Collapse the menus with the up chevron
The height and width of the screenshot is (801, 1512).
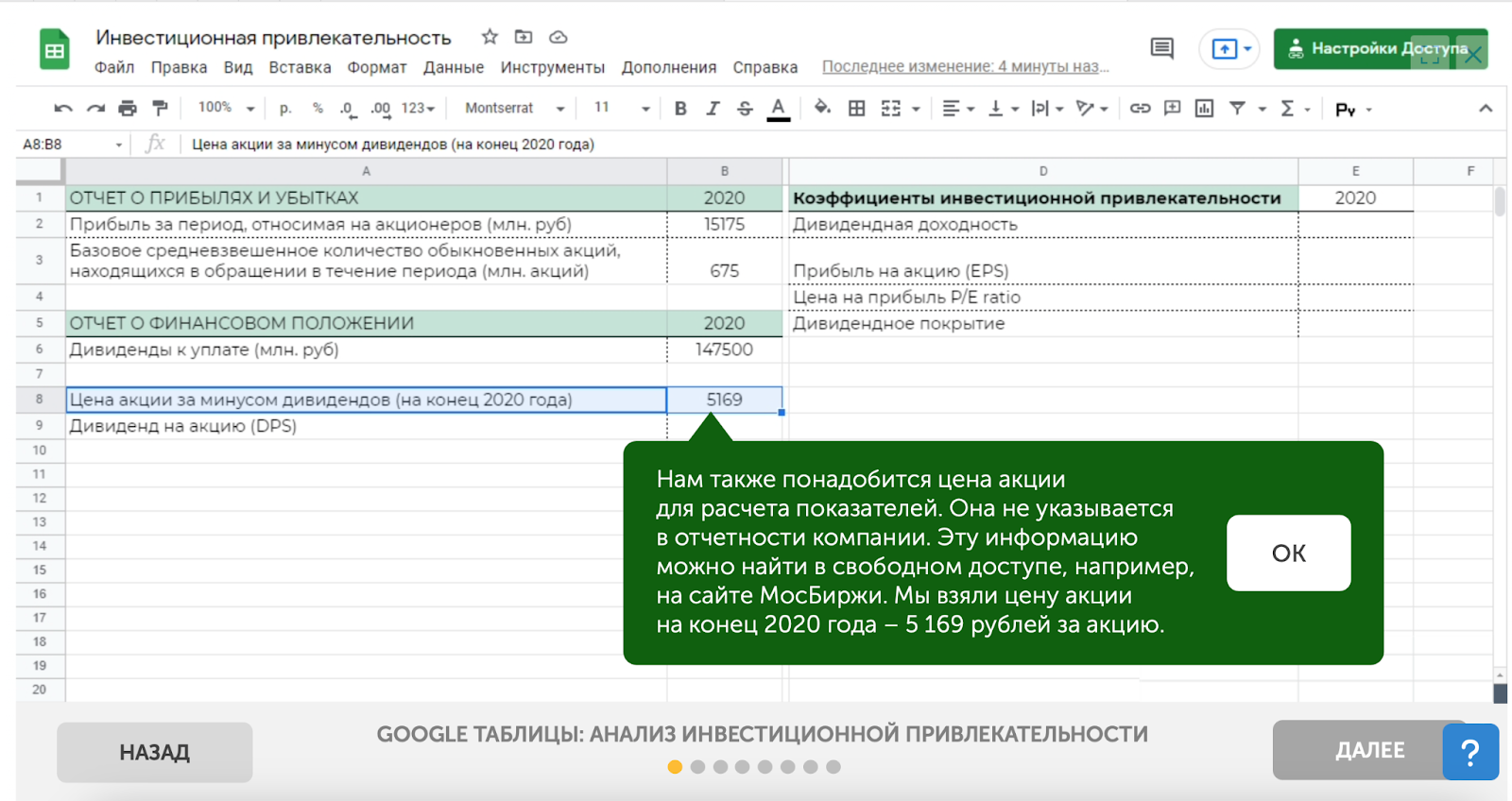coord(1486,109)
